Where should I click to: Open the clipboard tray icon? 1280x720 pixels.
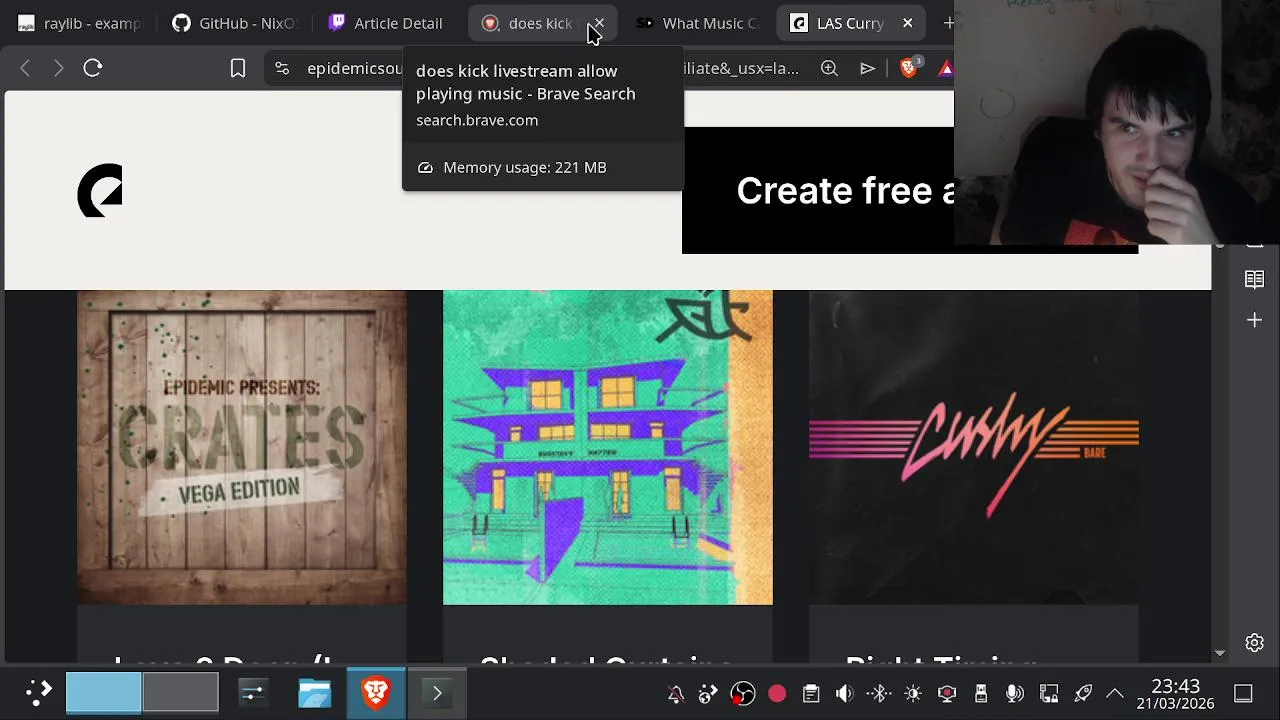(x=811, y=693)
